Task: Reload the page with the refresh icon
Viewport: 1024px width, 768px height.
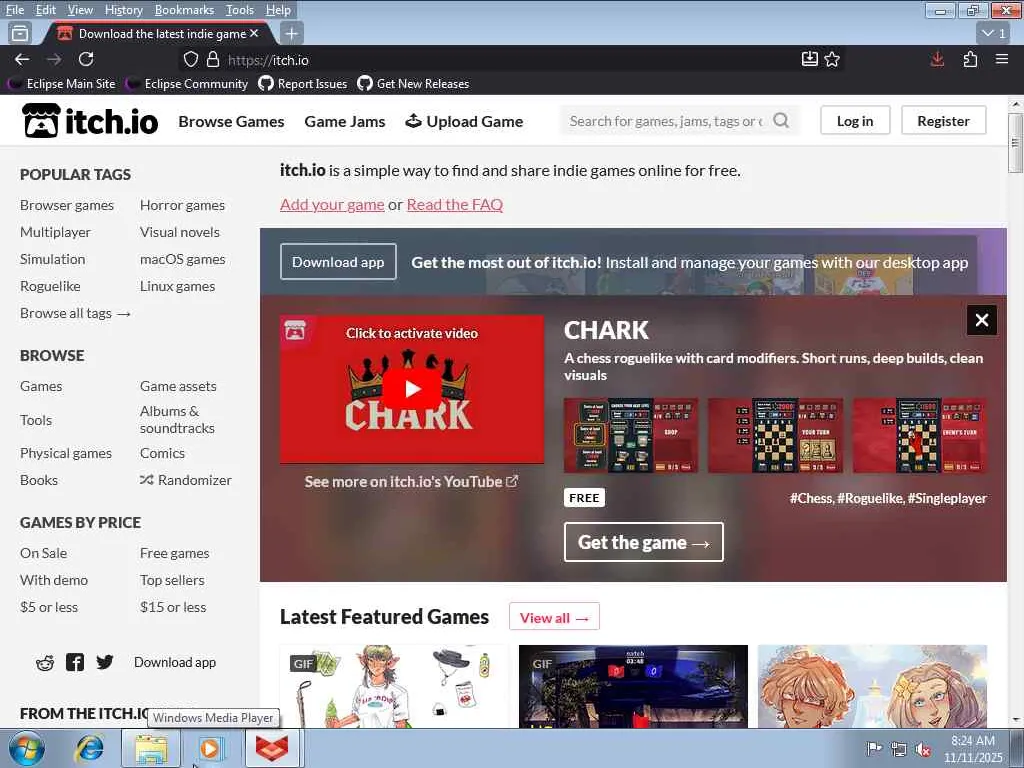Action: pyautogui.click(x=86, y=59)
